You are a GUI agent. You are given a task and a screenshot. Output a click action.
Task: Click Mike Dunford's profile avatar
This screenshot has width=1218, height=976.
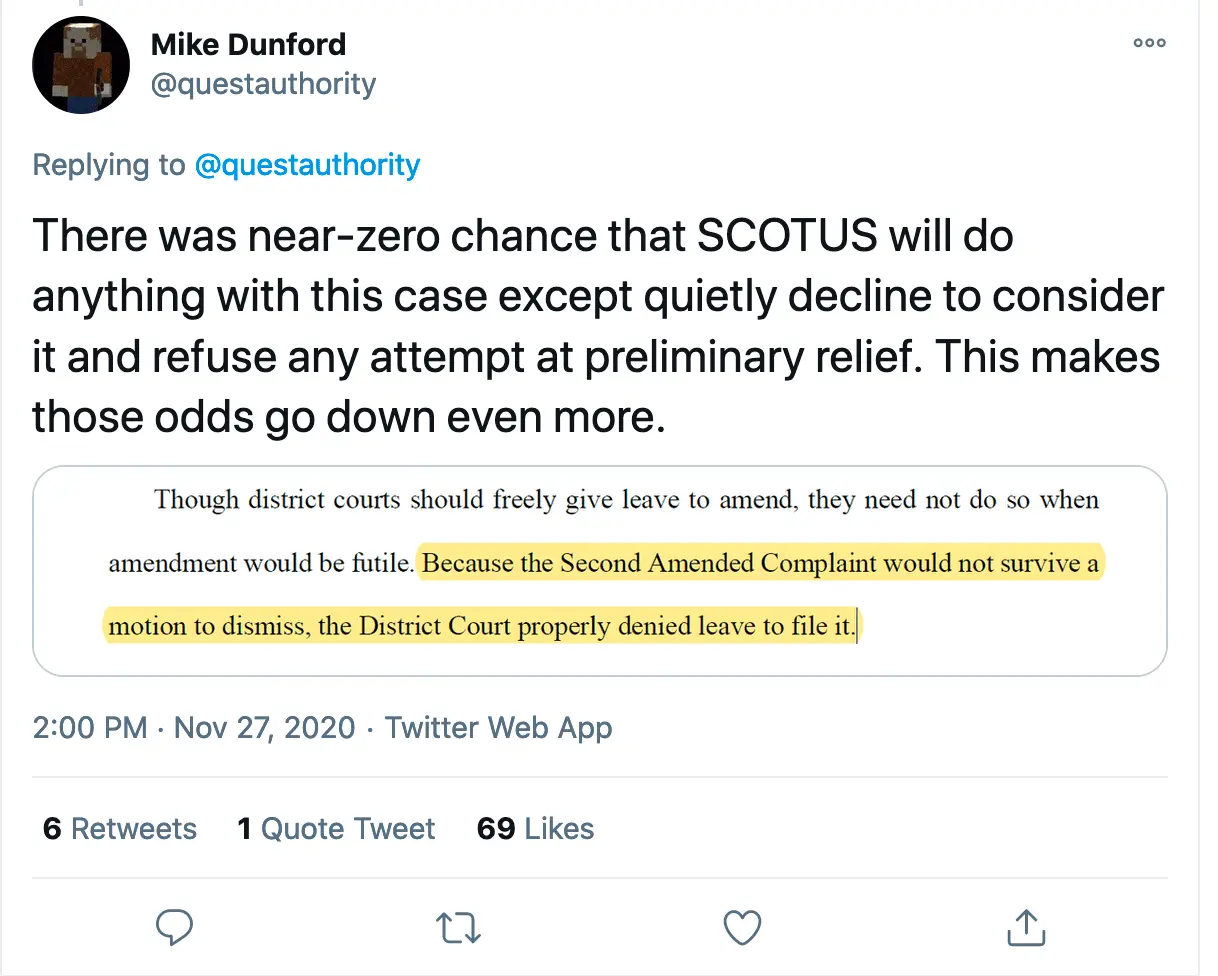click(81, 65)
